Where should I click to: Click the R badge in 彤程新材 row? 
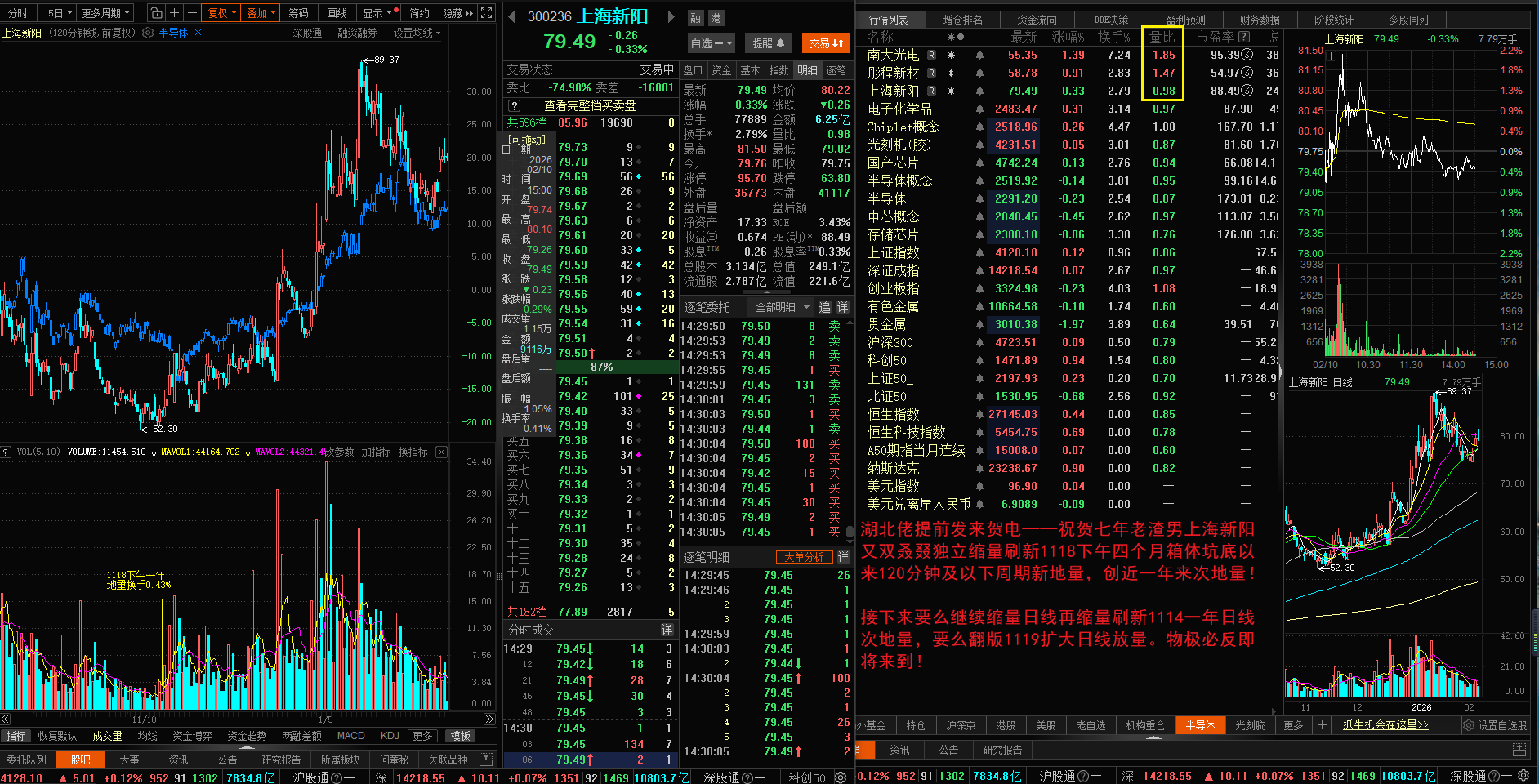pos(931,73)
